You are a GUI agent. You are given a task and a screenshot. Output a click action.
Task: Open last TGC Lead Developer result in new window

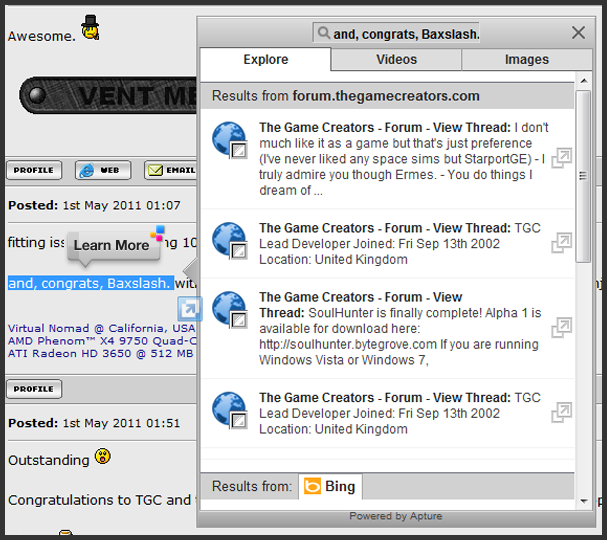561,413
